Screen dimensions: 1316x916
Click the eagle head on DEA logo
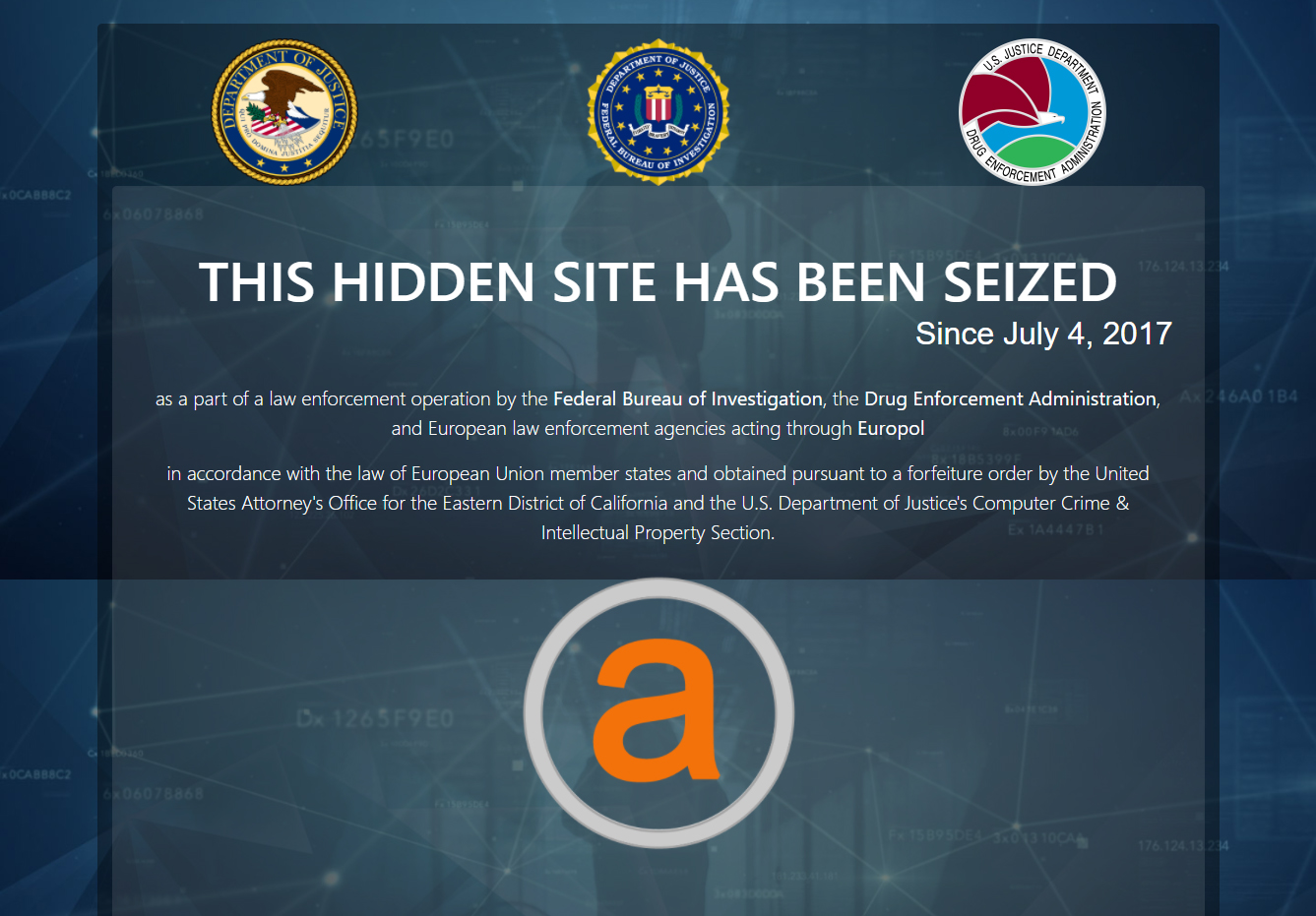(x=1053, y=120)
